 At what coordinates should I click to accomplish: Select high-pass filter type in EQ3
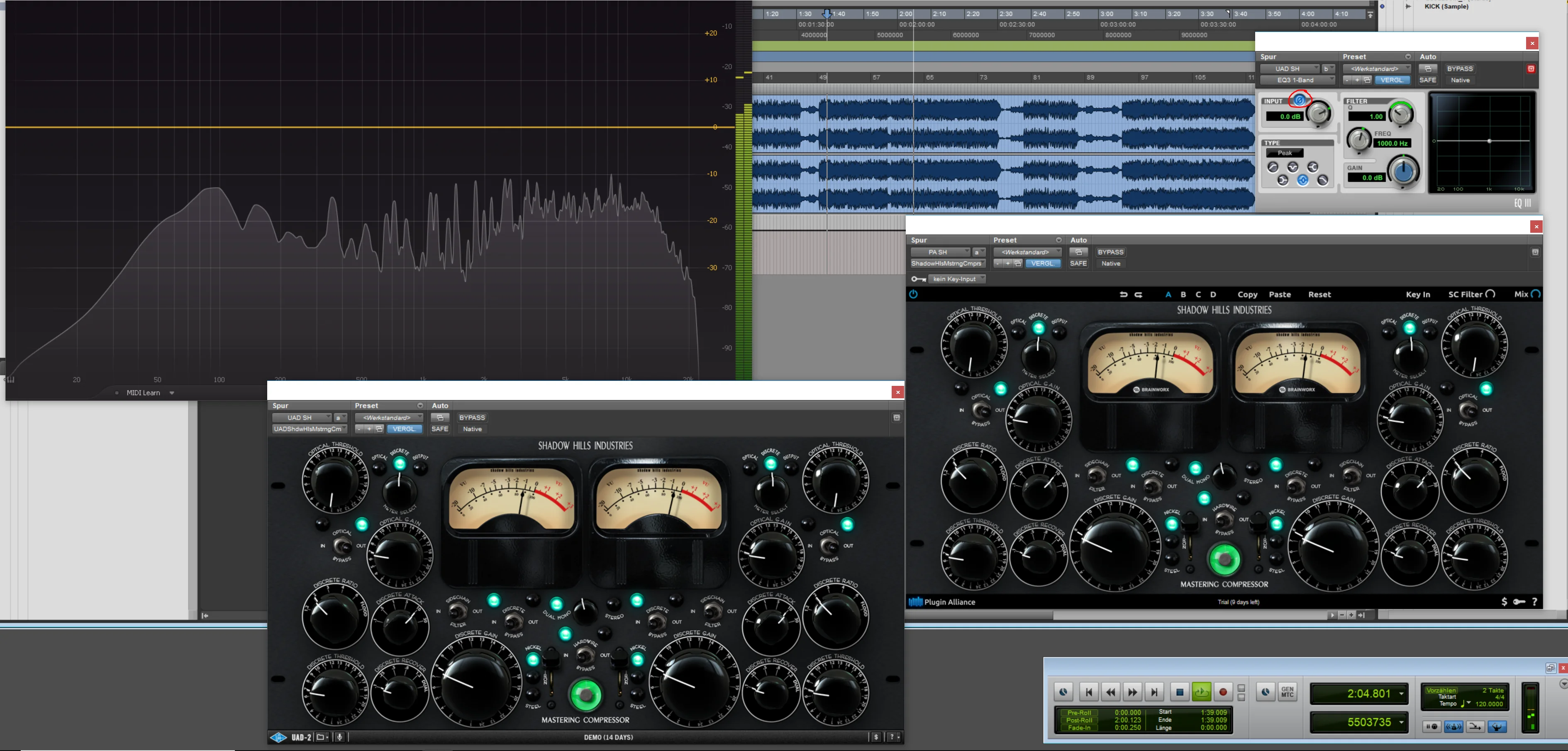coord(1273,167)
